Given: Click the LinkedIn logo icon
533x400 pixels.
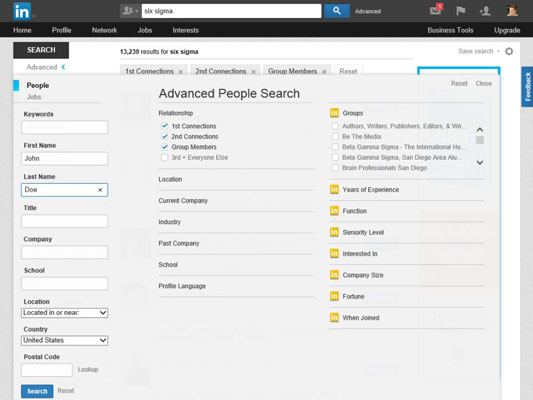Looking at the screenshot, I should (x=22, y=11).
